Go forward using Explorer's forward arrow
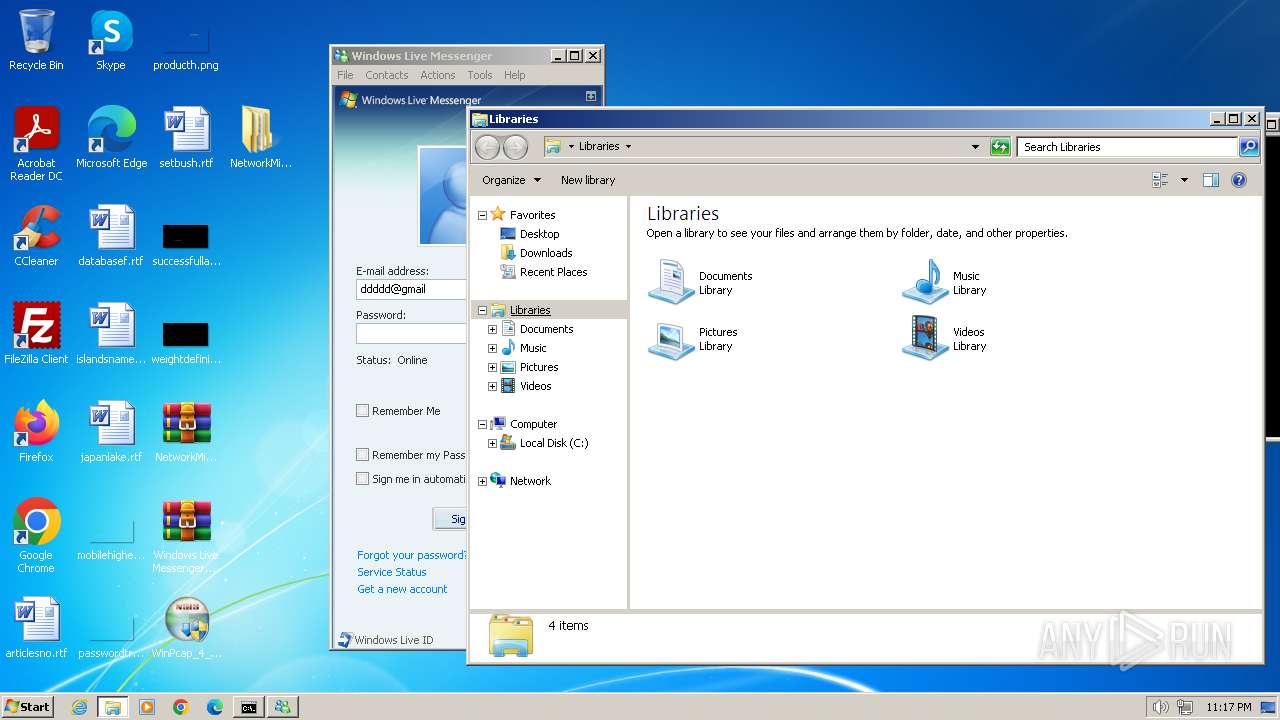This screenshot has width=1280, height=720. [x=515, y=147]
